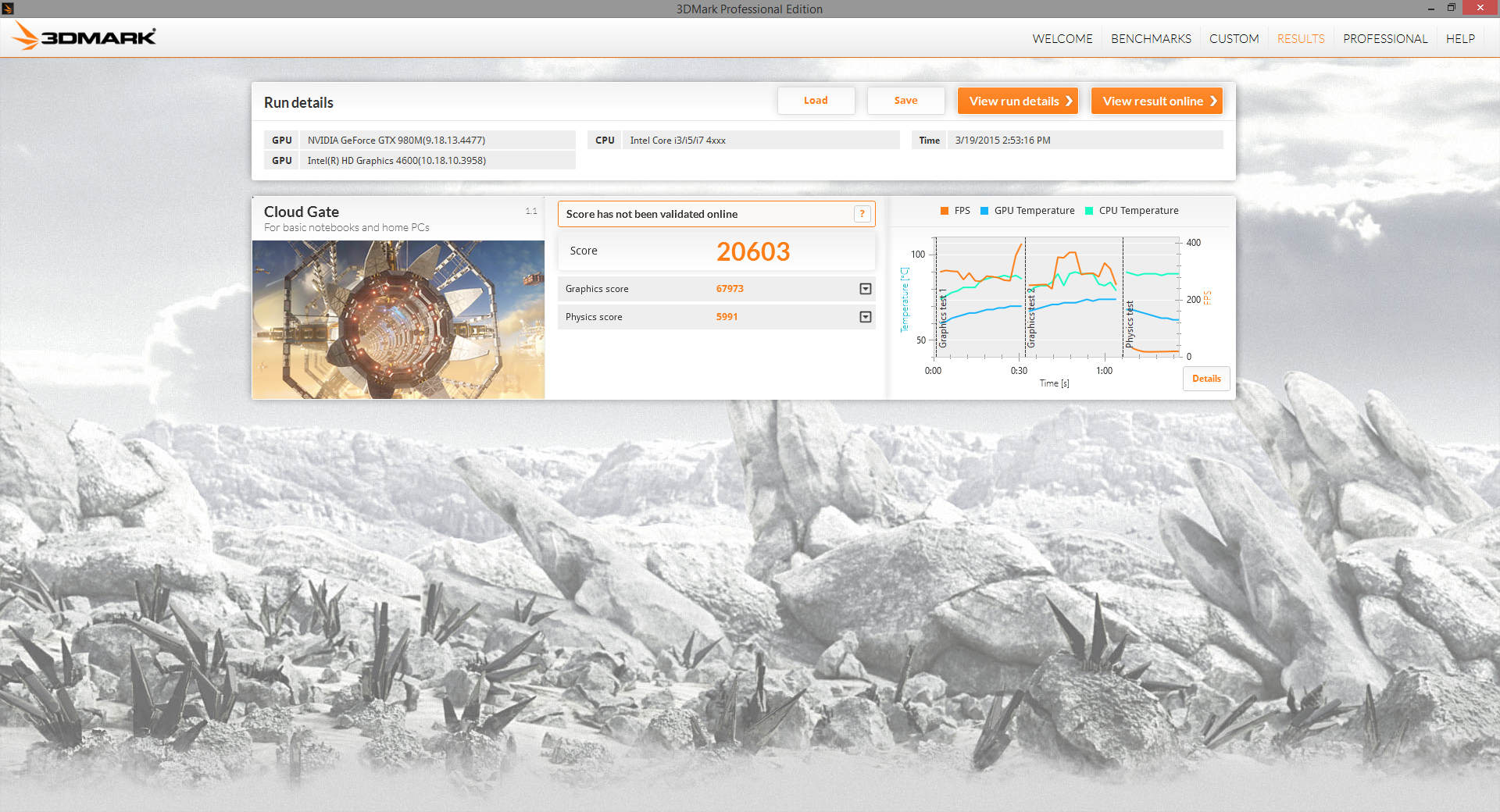Restore down the 3DMark window
Image resolution: width=1500 pixels, height=812 pixels.
pos(1451,8)
